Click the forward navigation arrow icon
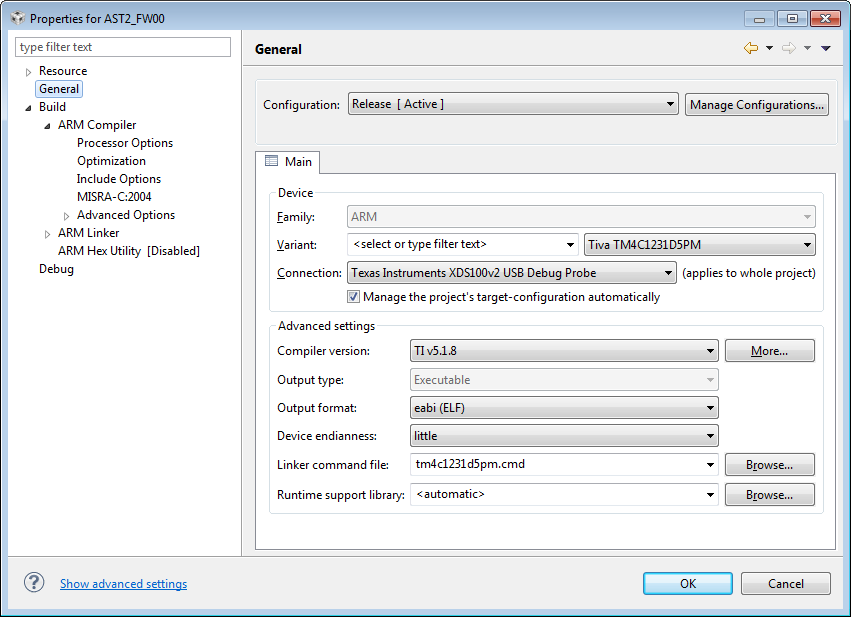This screenshot has width=851, height=617. (789, 48)
